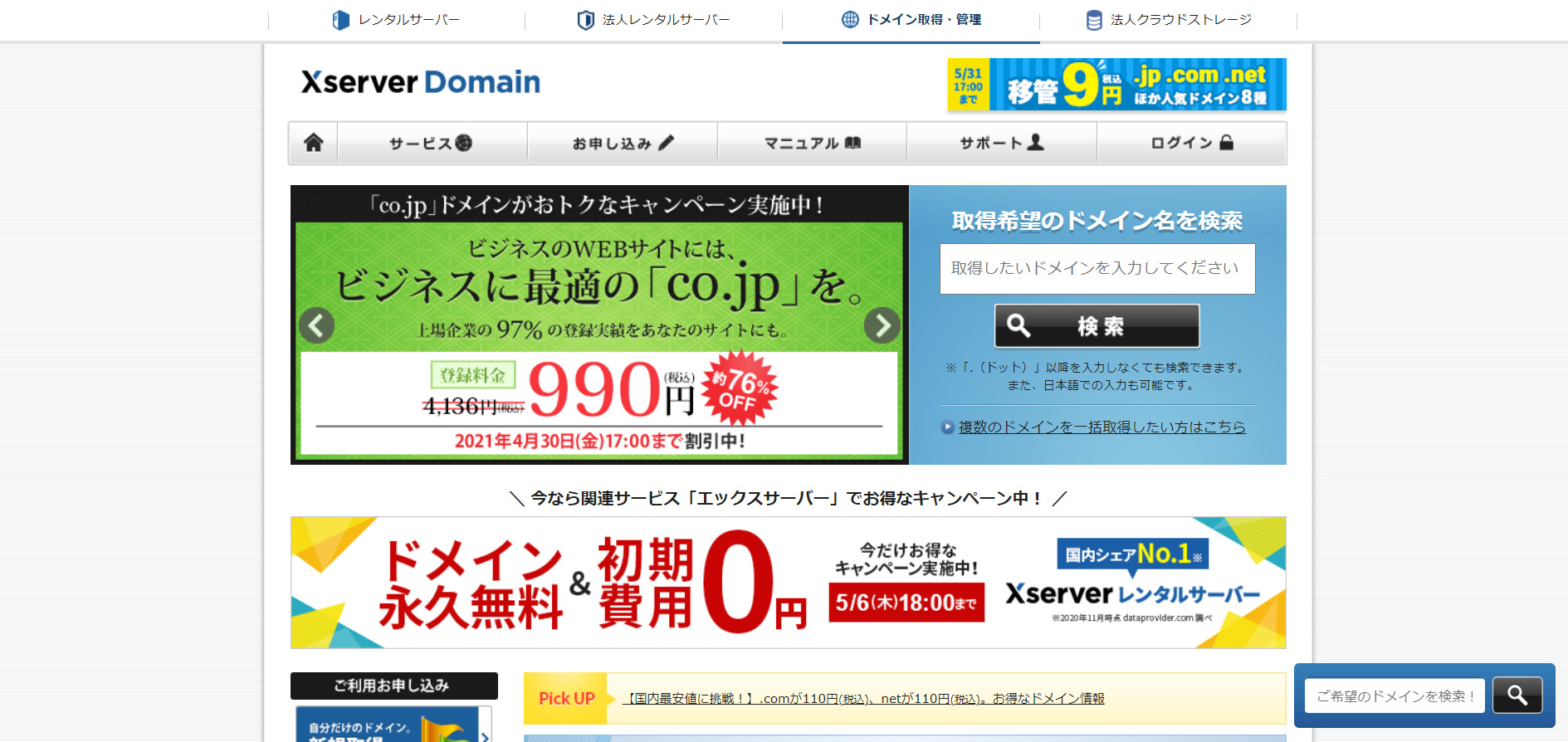The width and height of the screenshot is (1568, 742).
Task: Open the マニュアル menu item
Action: click(x=812, y=143)
